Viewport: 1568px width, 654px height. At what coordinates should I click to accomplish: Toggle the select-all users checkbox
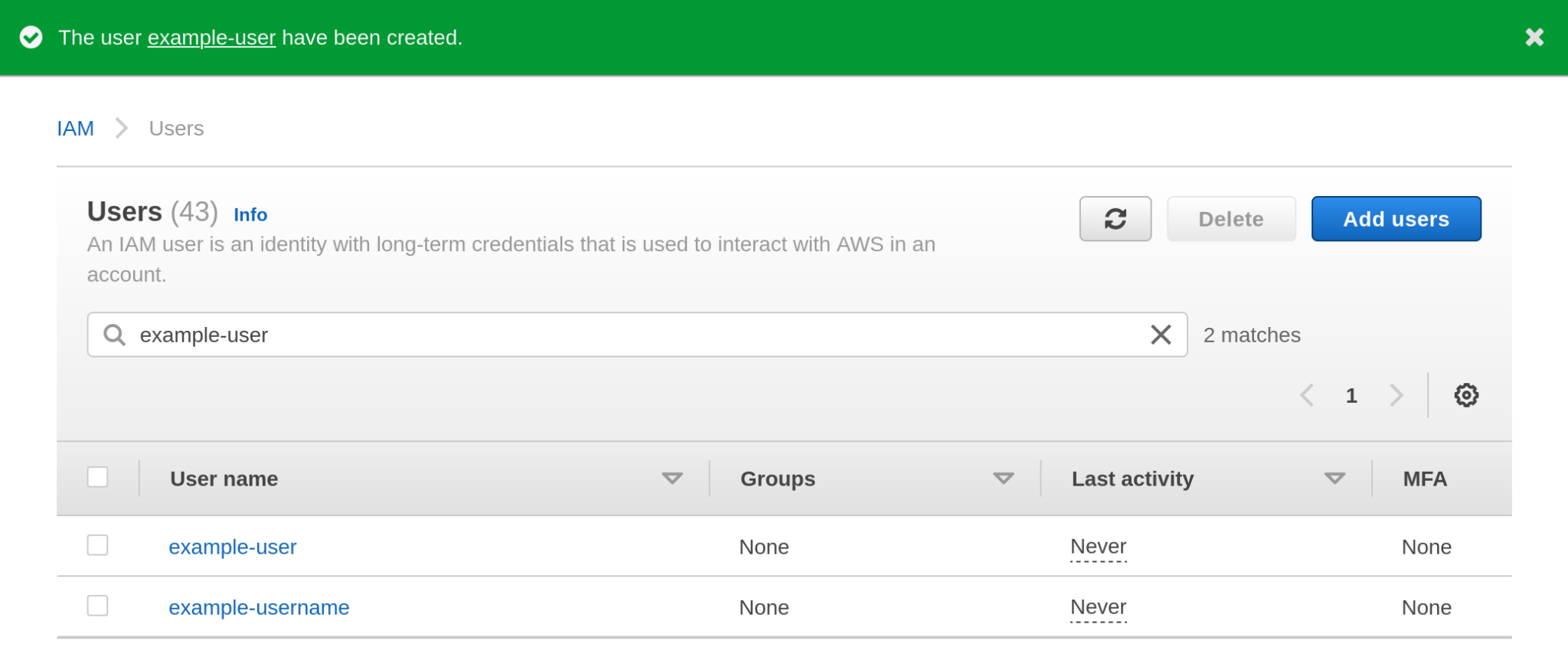tap(97, 477)
